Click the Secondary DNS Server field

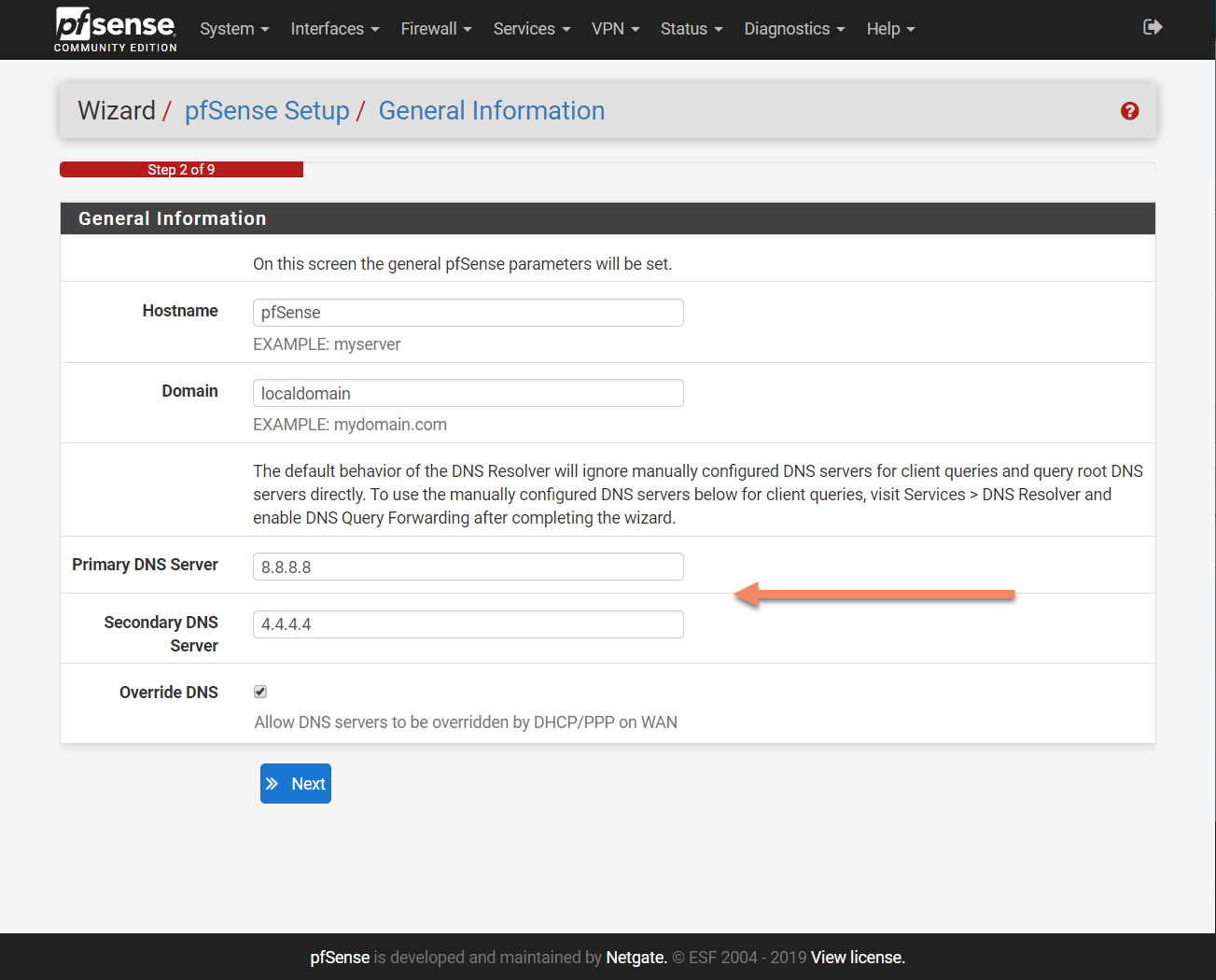(x=468, y=624)
